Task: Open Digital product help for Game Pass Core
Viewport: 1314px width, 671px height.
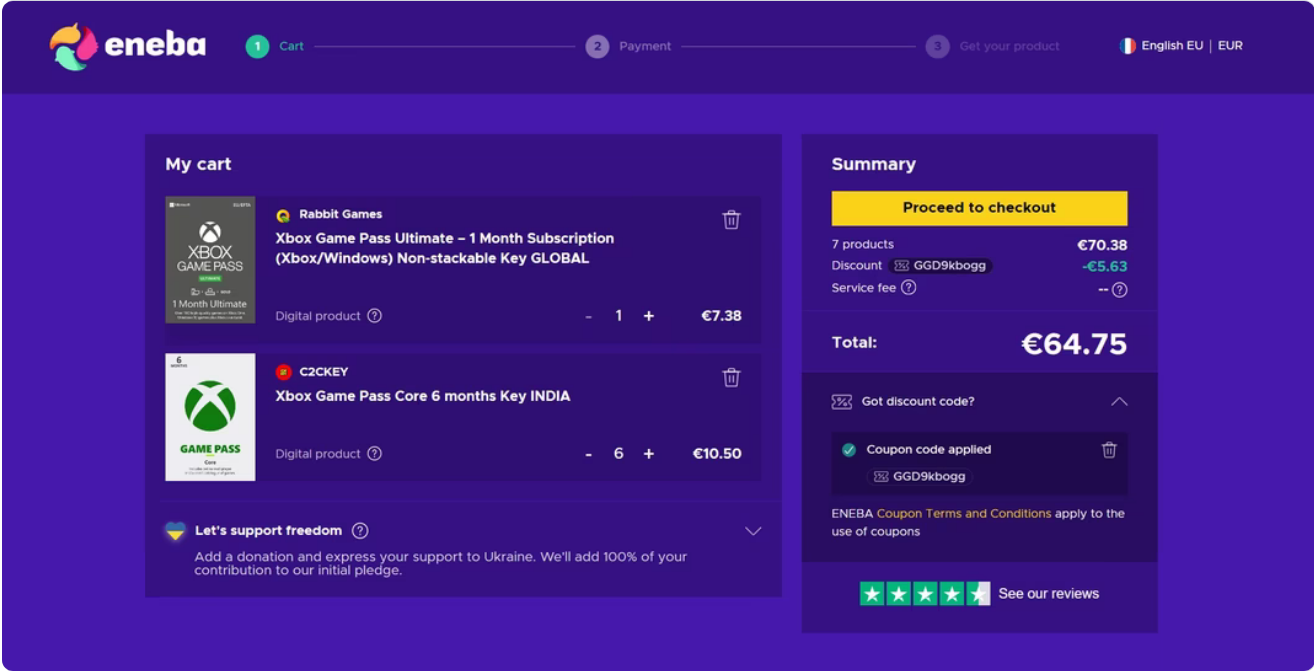Action: tap(374, 454)
